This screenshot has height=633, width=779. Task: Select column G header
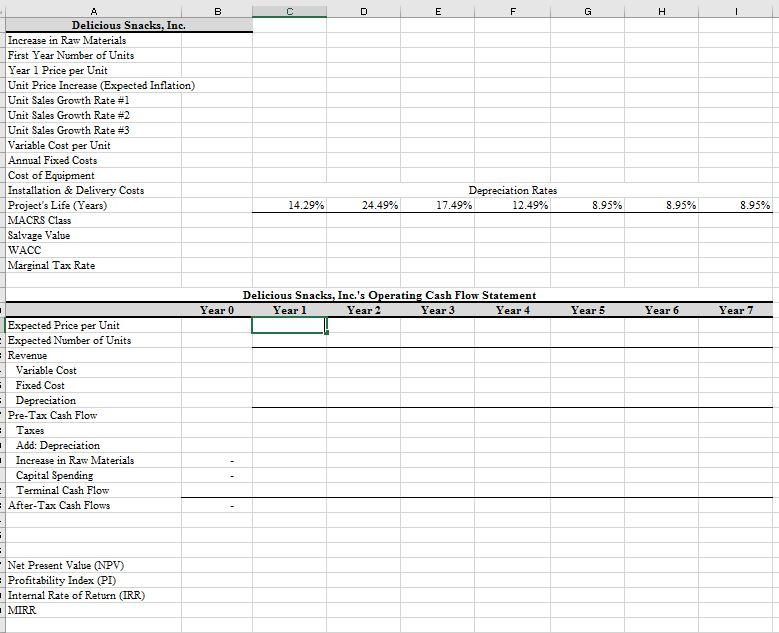pyautogui.click(x=588, y=11)
